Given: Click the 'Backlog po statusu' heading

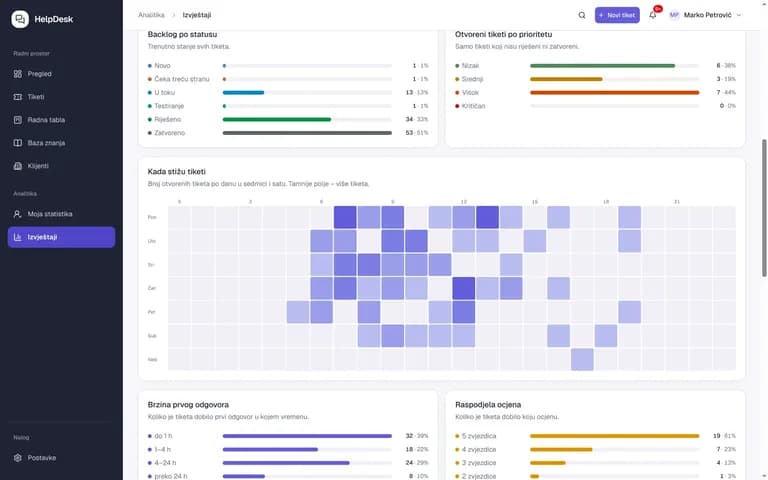Looking at the screenshot, I should [x=182, y=35].
